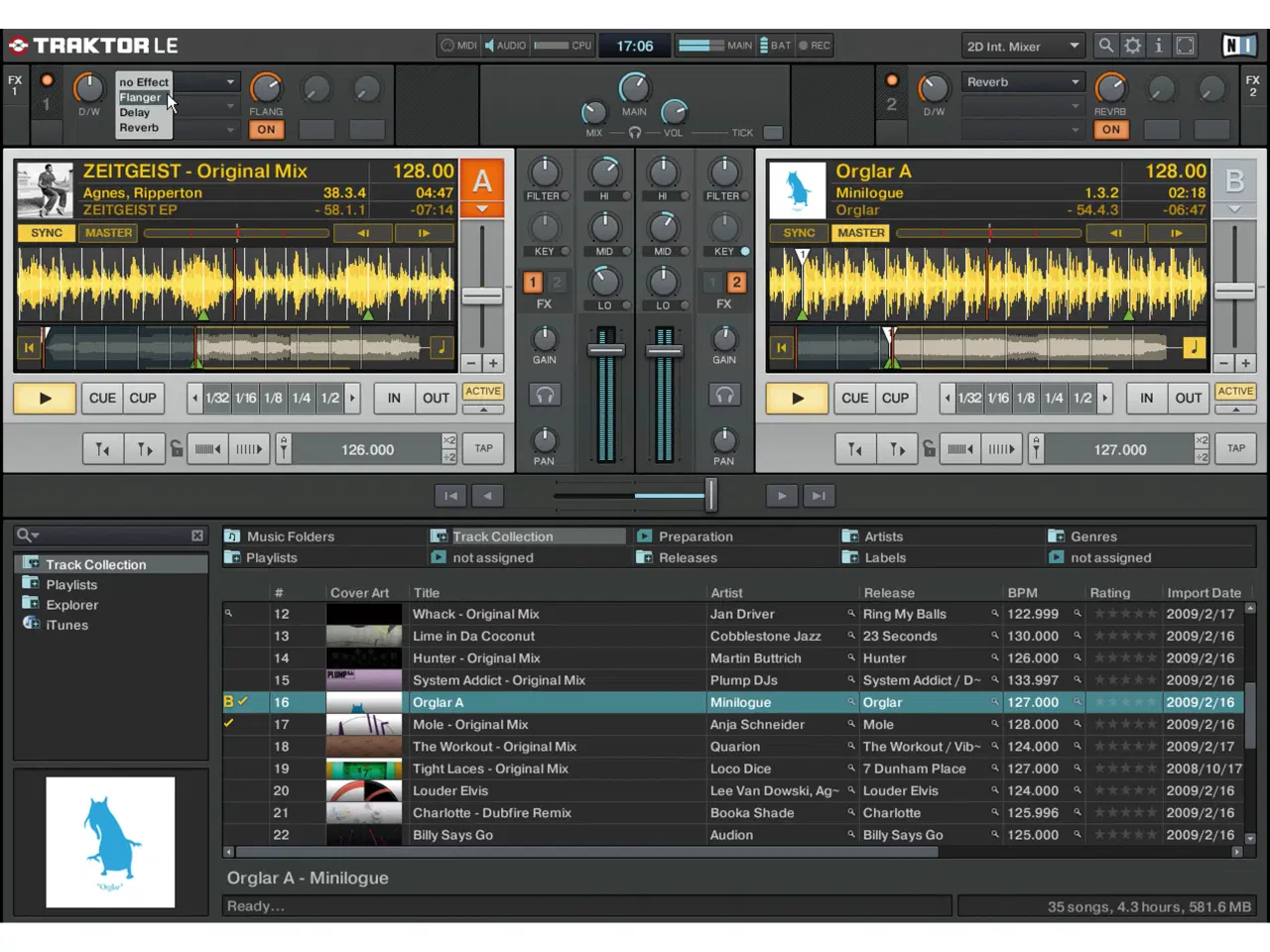Open the search magnifier icon in header
This screenshot has width=1270, height=952.
click(1104, 46)
